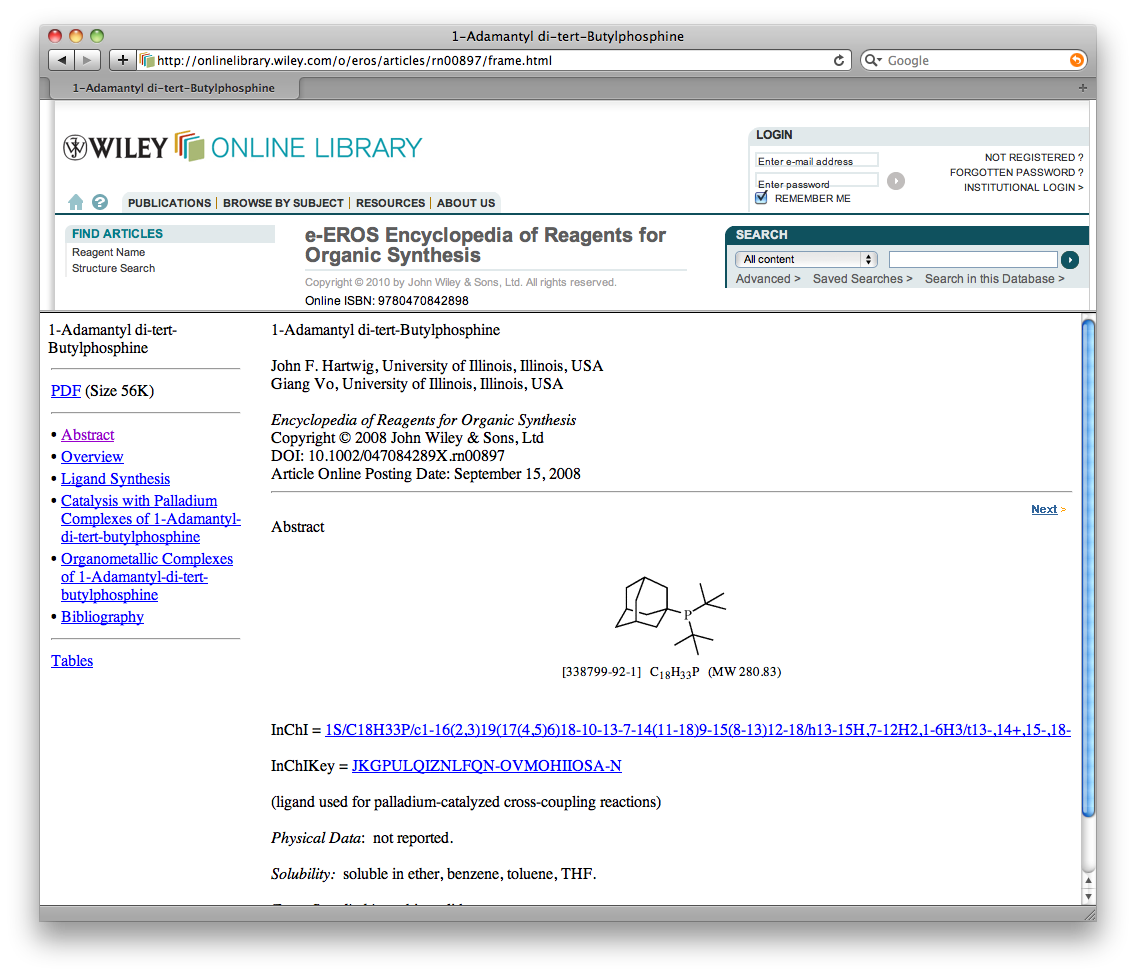This screenshot has width=1136, height=976.
Task: Open the All content dropdown
Action: coord(806,259)
